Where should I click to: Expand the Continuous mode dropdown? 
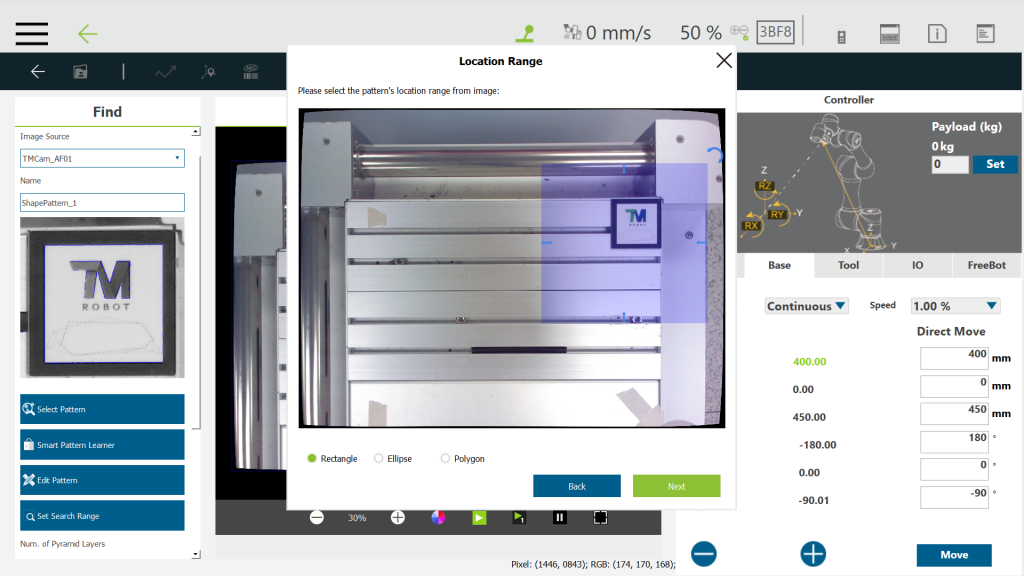pos(806,306)
